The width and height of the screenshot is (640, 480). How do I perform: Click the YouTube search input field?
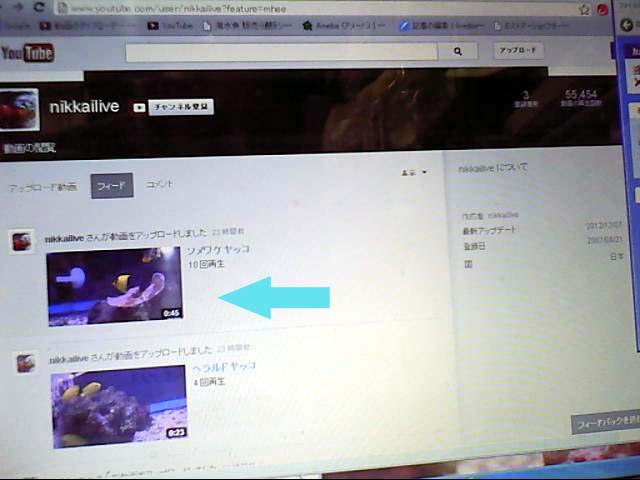[281, 52]
